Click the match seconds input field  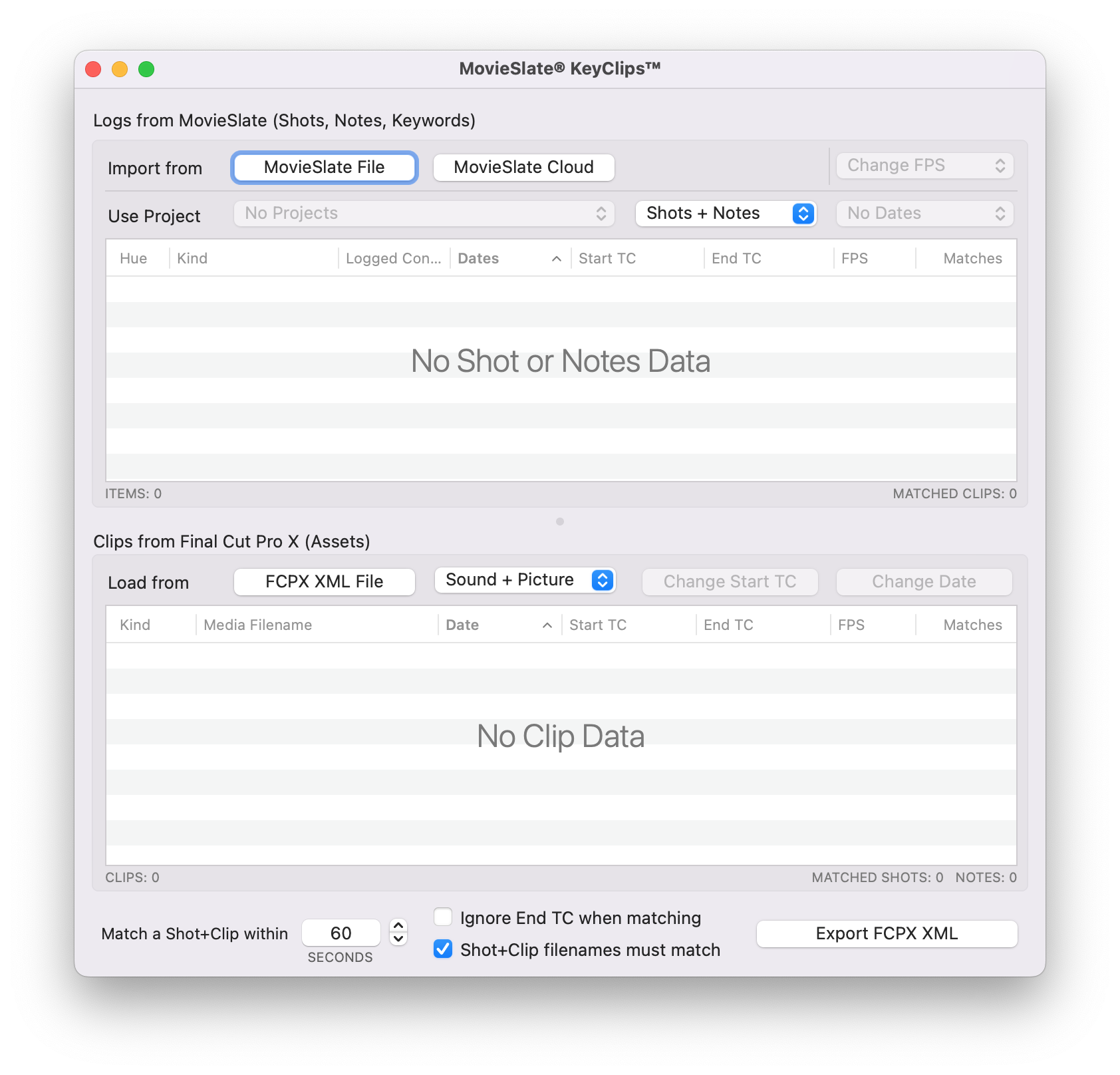pos(341,933)
